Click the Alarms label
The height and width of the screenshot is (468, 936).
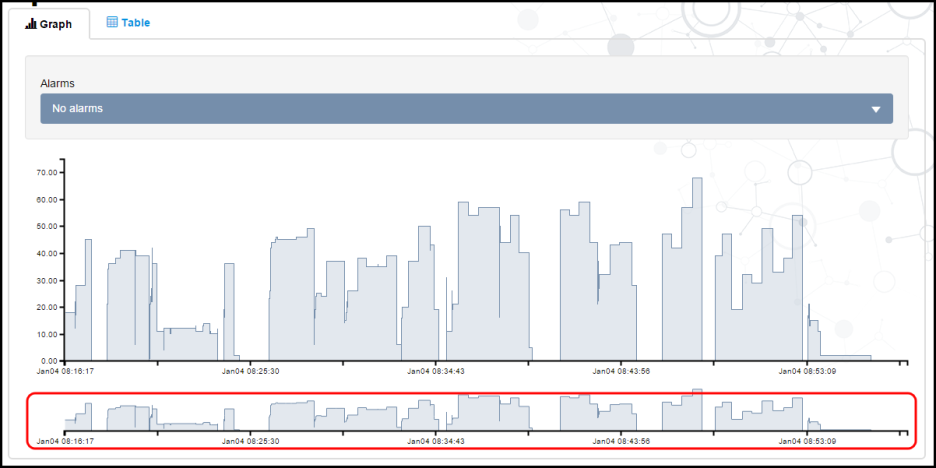click(57, 84)
